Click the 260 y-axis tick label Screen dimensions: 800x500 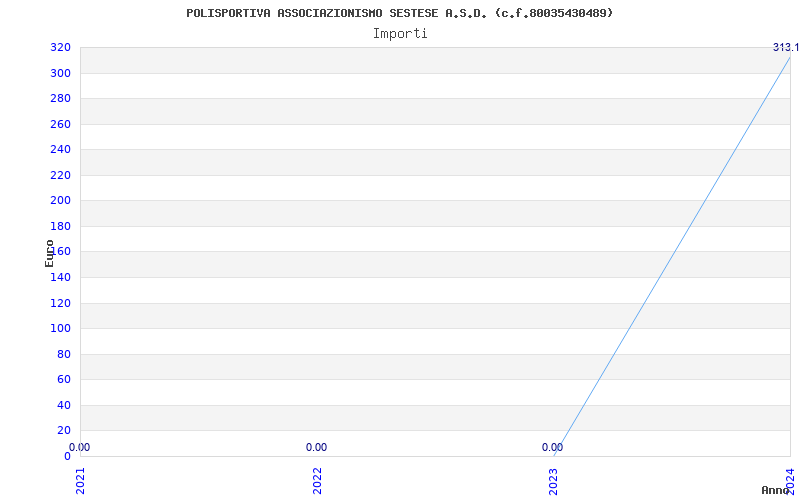[60, 124]
